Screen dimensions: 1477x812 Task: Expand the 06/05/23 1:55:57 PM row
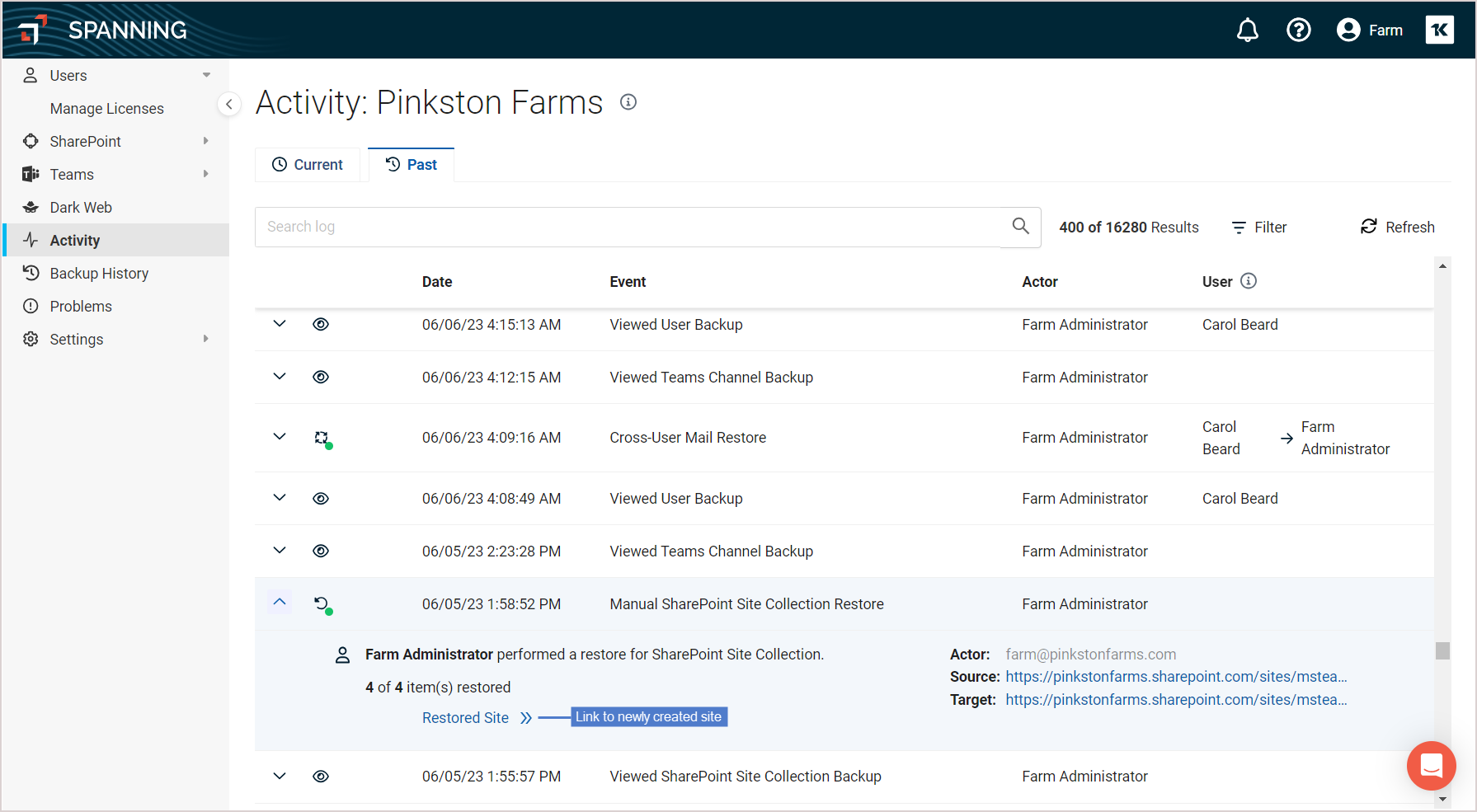tap(280, 776)
